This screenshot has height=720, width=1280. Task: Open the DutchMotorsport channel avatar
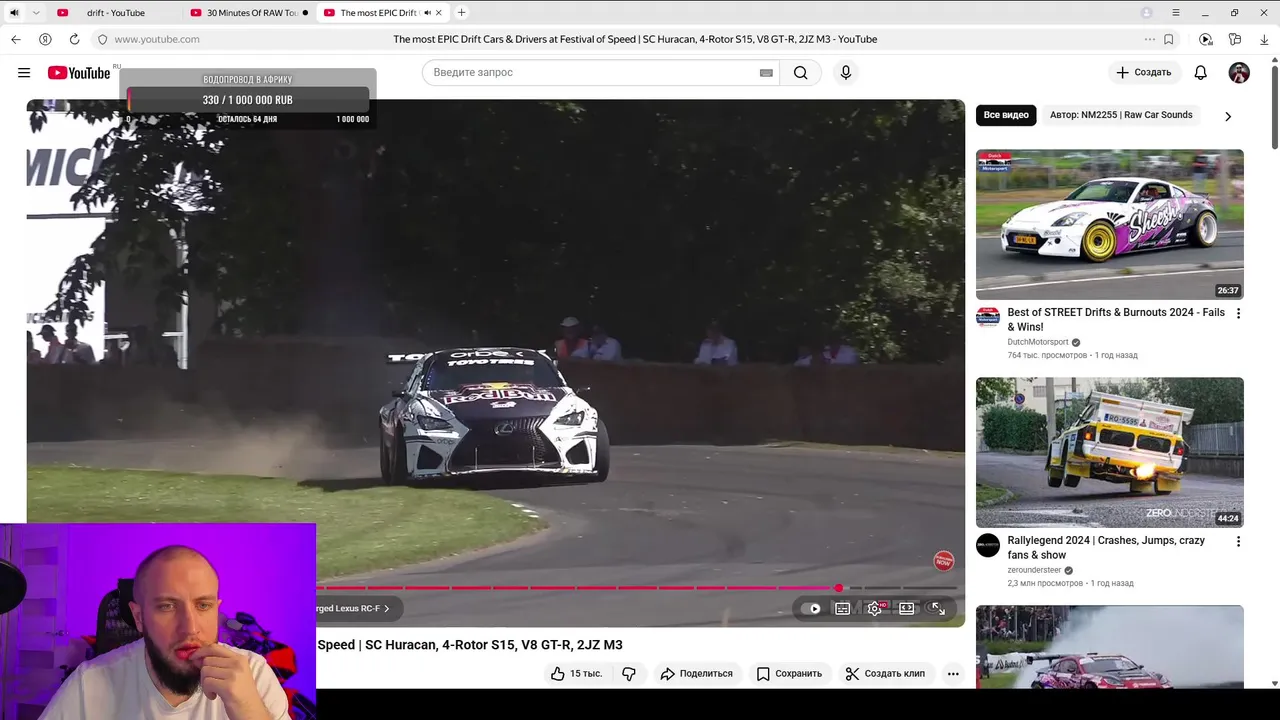(x=988, y=318)
